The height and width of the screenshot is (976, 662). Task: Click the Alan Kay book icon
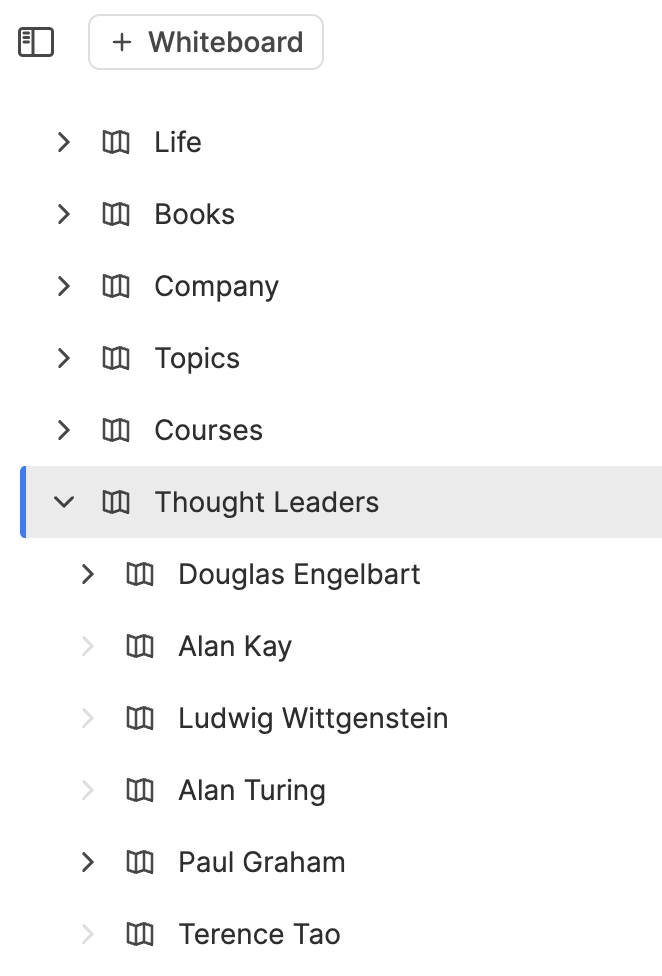click(140, 646)
